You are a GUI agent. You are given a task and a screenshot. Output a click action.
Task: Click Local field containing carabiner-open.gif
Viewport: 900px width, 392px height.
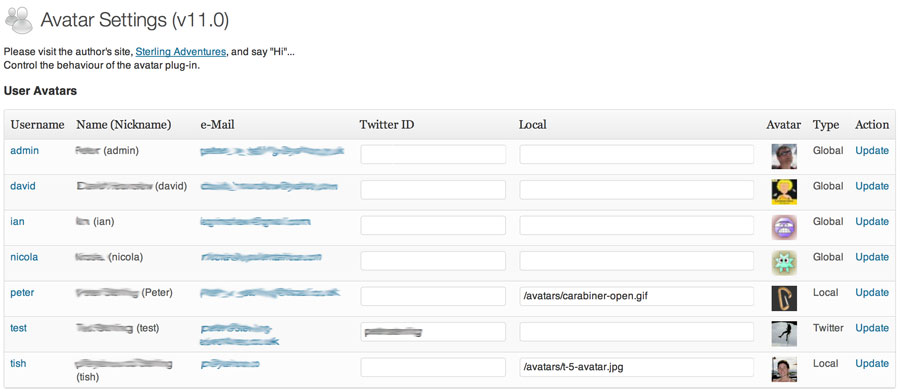point(637,297)
